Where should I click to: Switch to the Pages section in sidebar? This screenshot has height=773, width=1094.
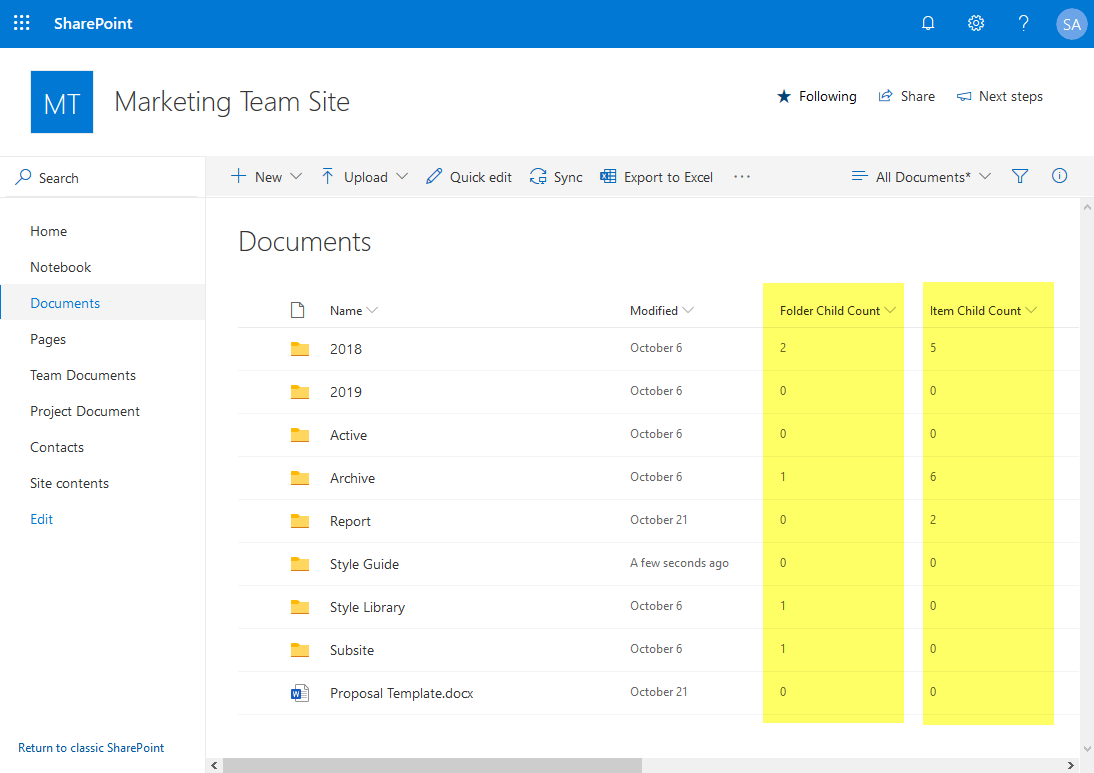(x=48, y=338)
